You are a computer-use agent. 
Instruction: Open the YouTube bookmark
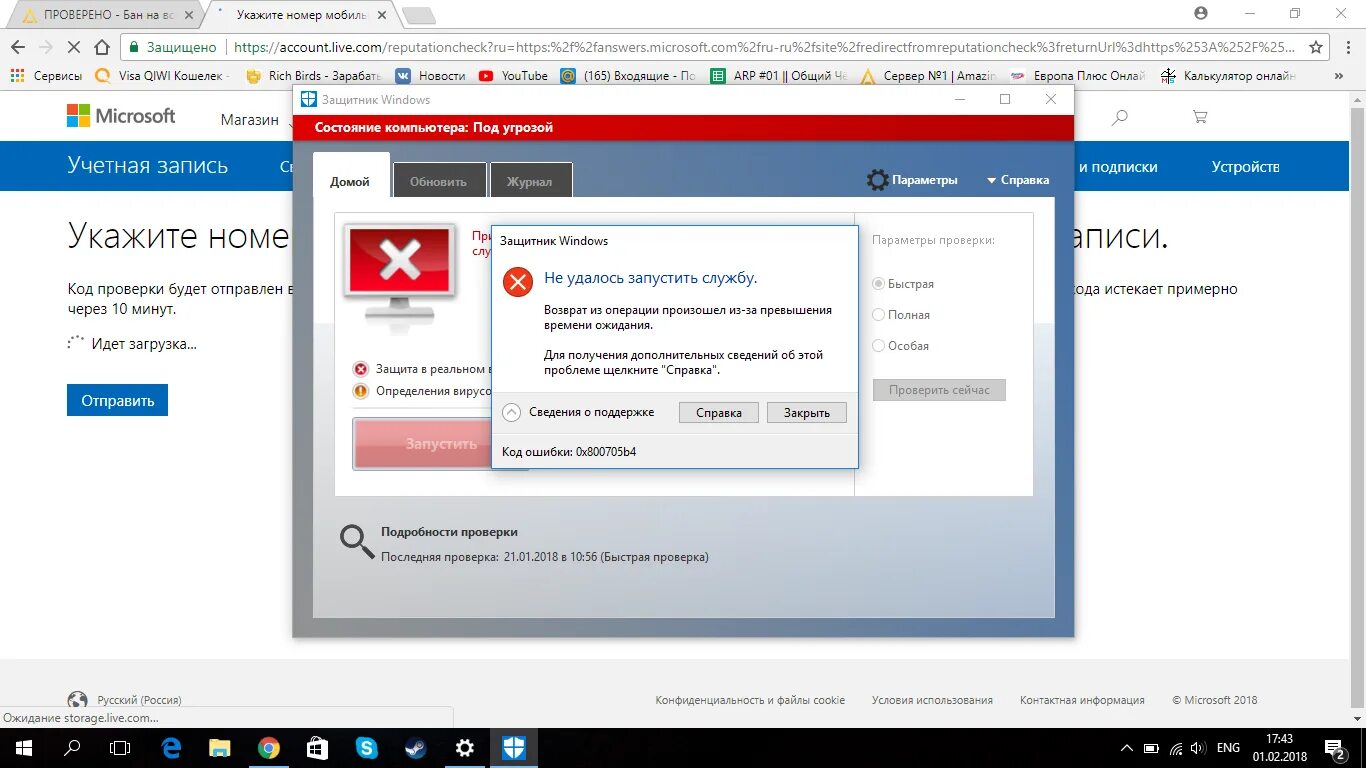pos(513,76)
